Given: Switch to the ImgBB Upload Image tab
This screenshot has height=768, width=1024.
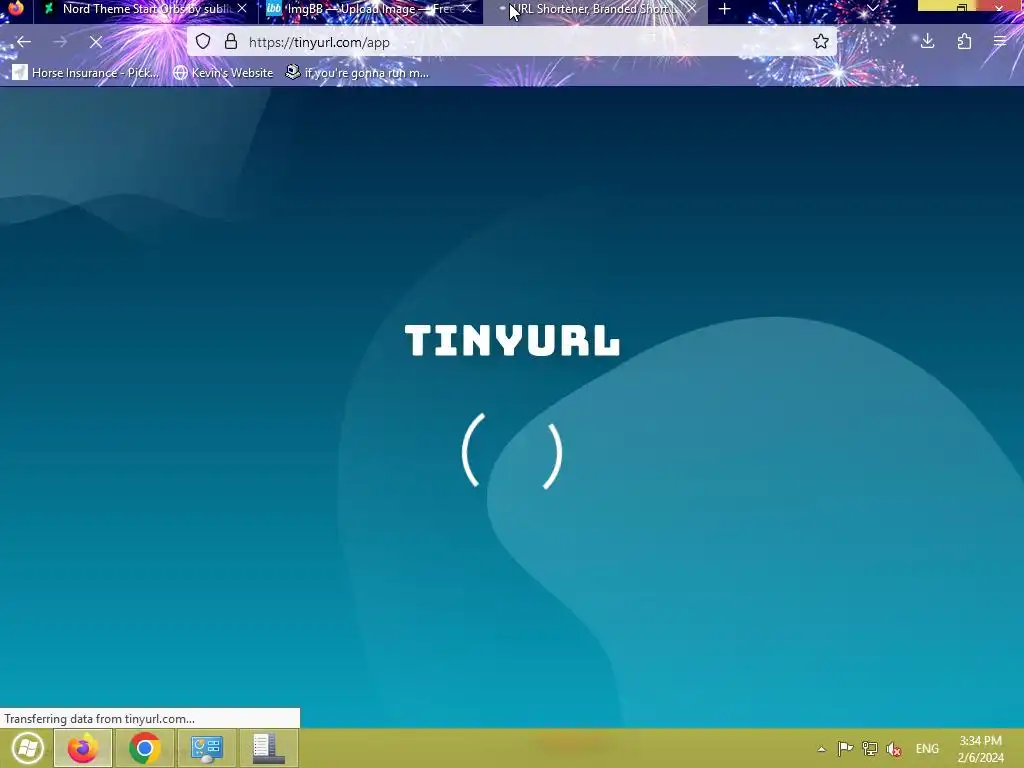Looking at the screenshot, I should [369, 9].
